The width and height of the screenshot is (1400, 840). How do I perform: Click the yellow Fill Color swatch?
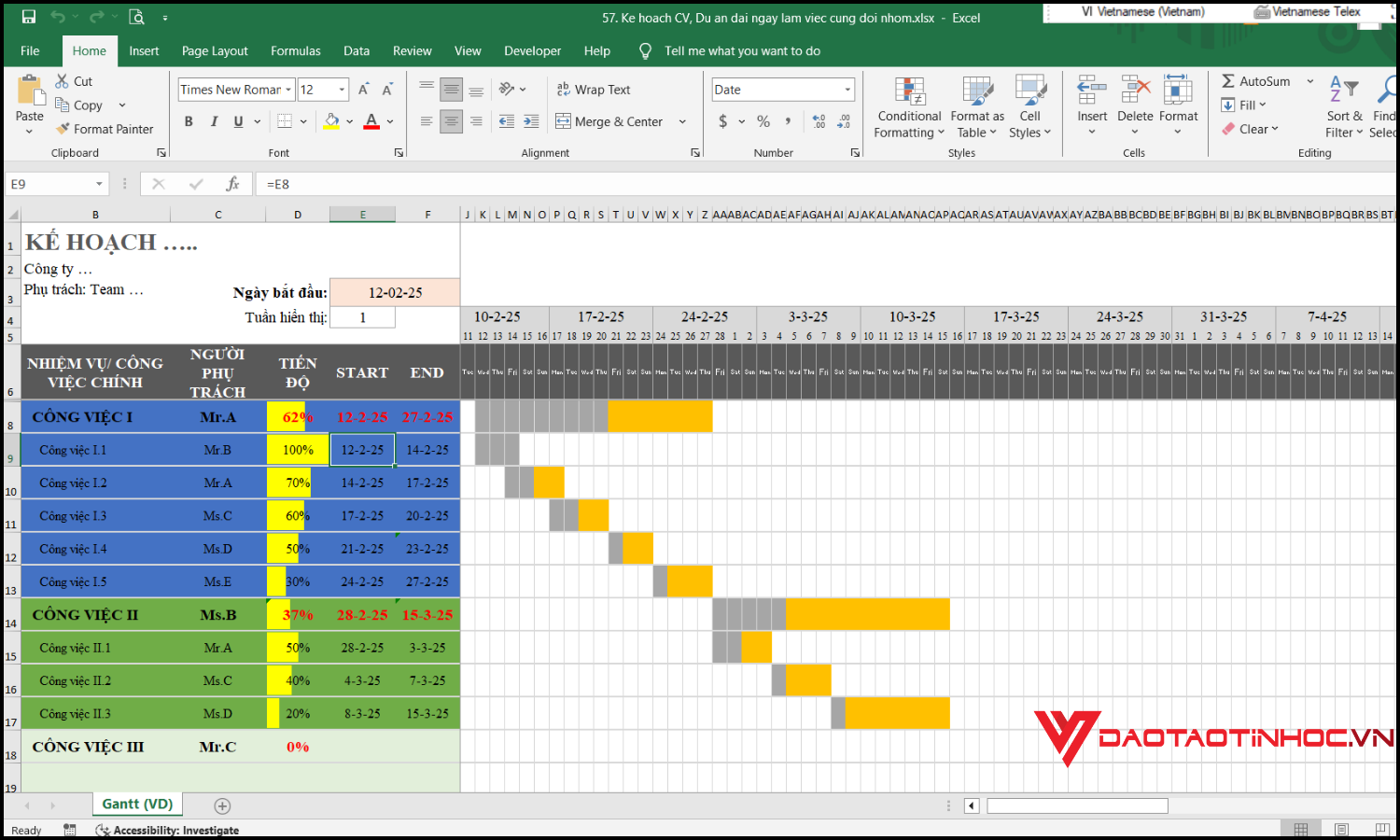(x=331, y=121)
